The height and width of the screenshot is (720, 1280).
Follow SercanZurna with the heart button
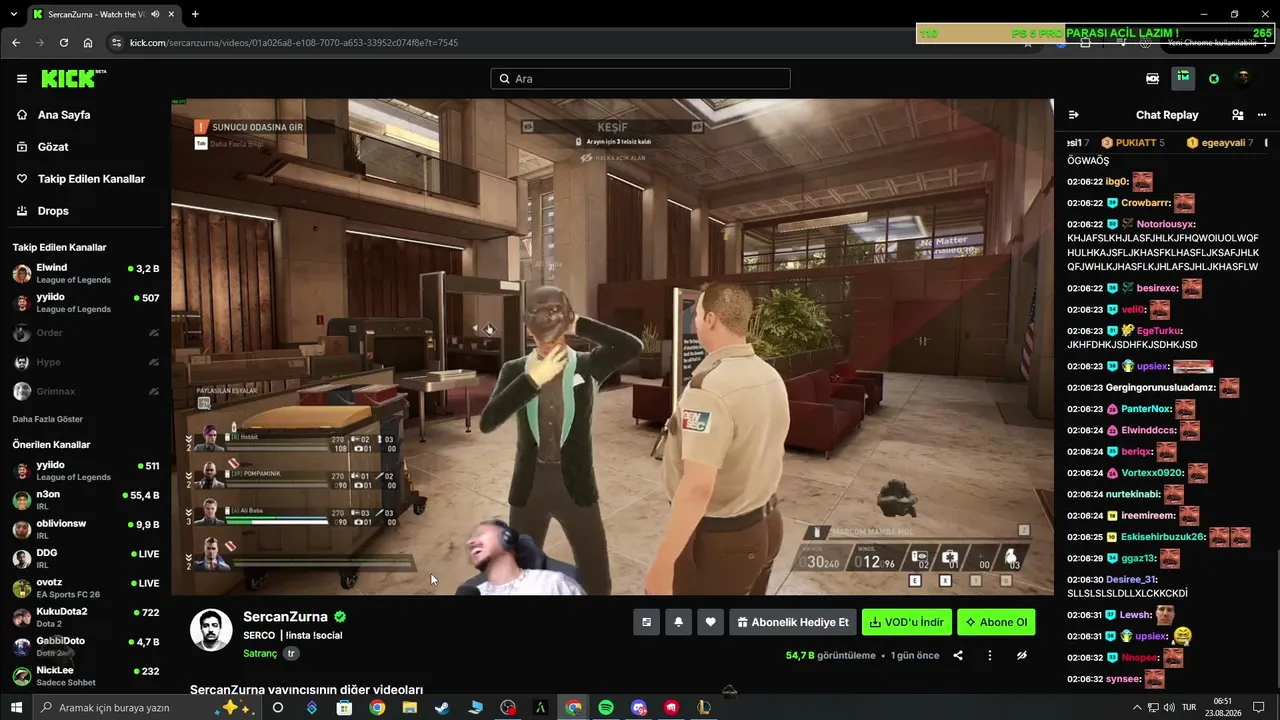(x=710, y=622)
